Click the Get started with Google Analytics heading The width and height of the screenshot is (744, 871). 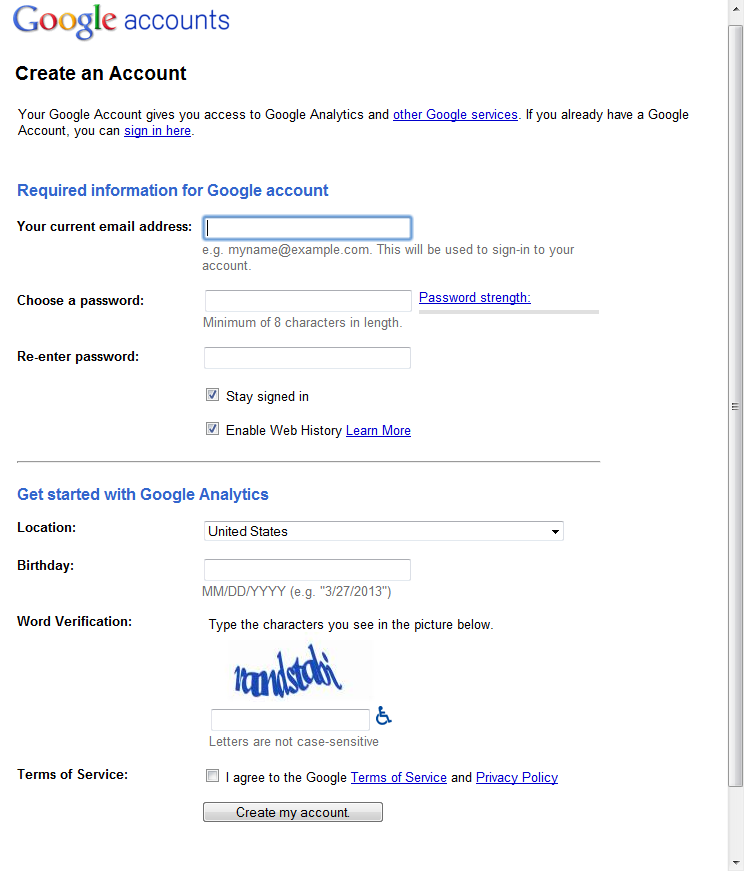143,494
